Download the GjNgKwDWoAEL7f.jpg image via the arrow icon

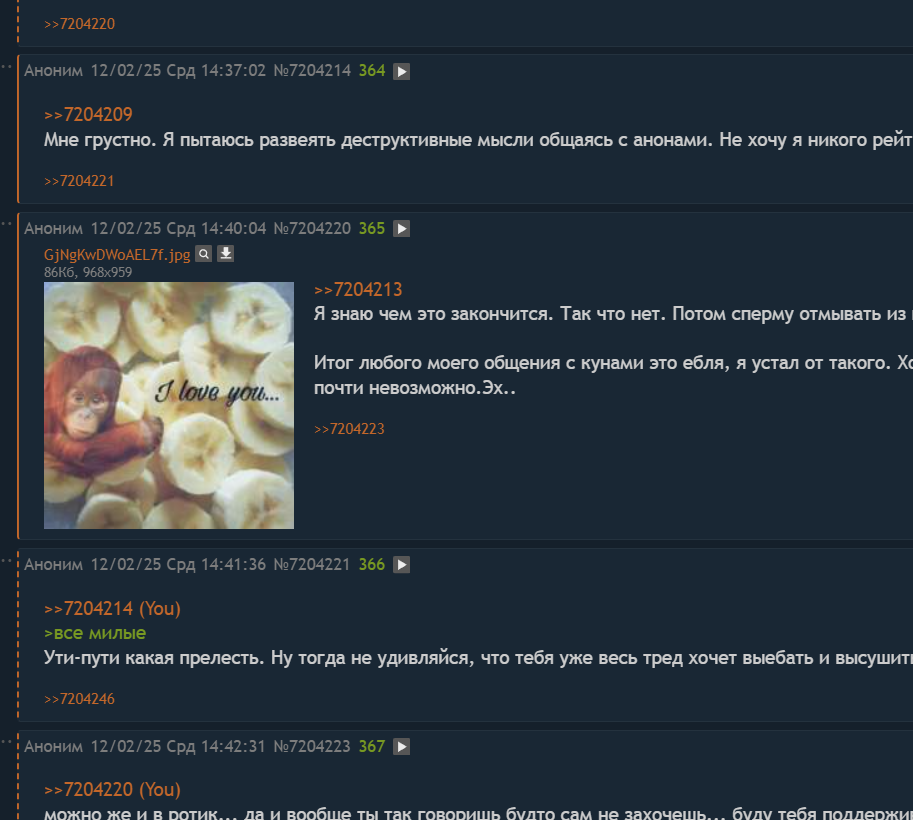point(225,254)
